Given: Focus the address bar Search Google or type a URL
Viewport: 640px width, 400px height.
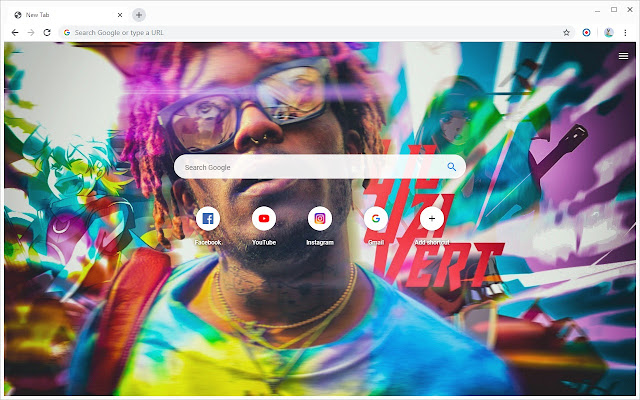Looking at the screenshot, I should tap(316, 33).
